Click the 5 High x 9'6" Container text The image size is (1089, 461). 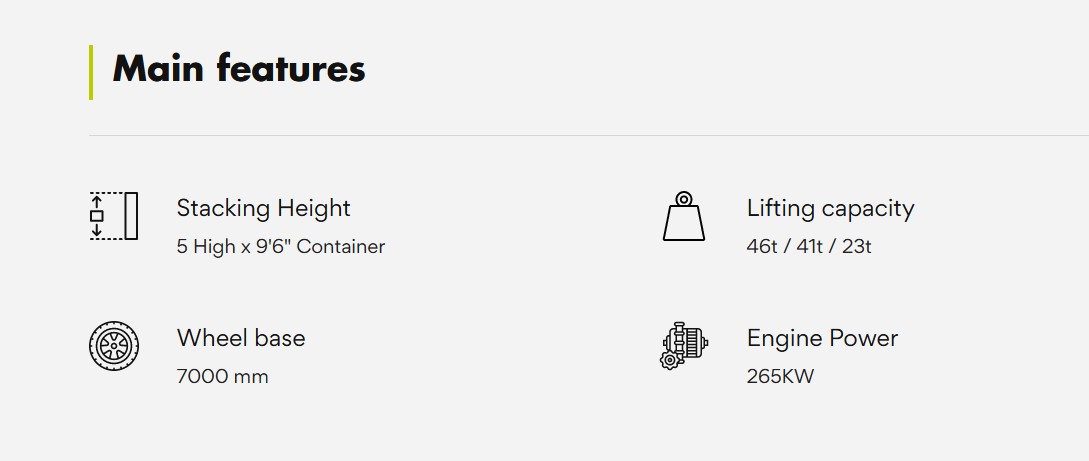point(280,246)
